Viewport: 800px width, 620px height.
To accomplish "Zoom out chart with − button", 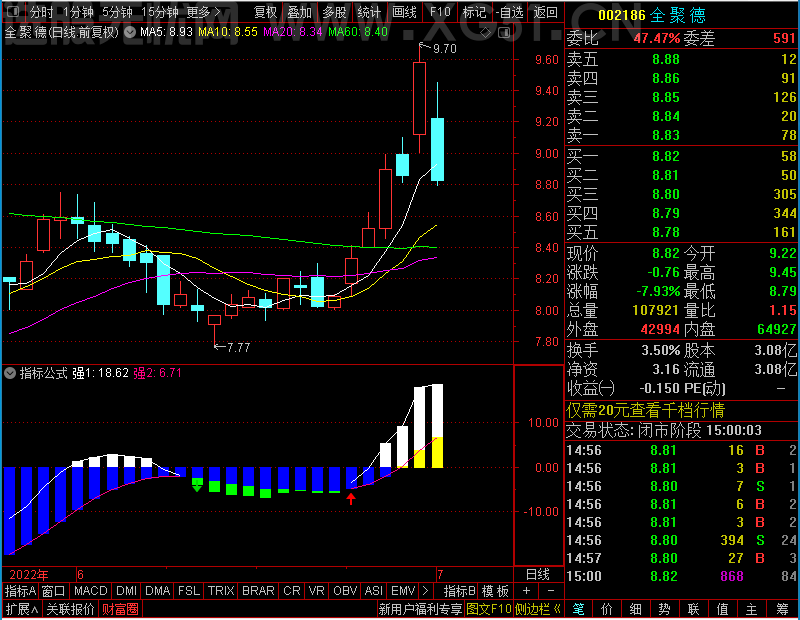I will click(x=551, y=591).
